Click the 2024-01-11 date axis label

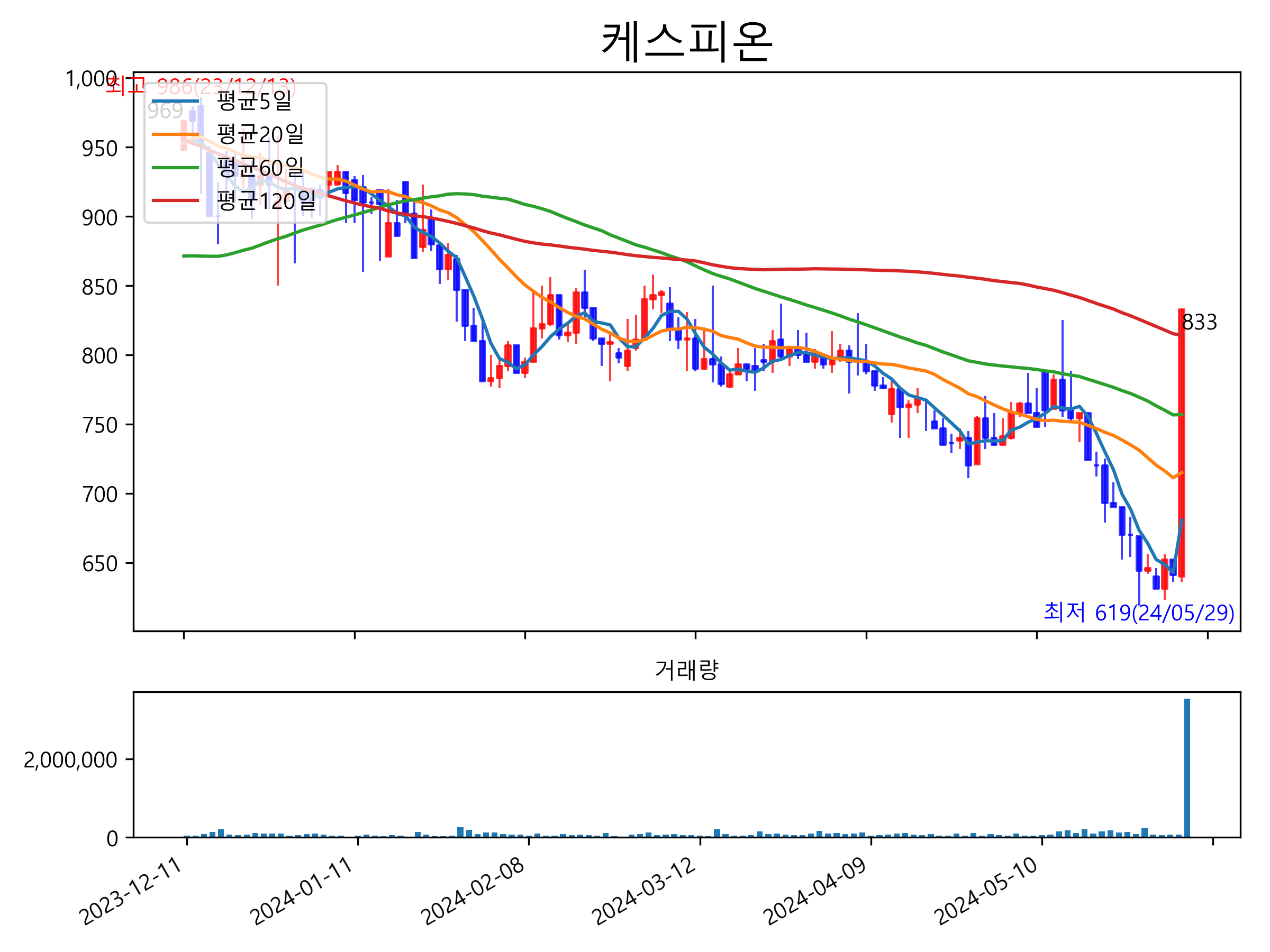pos(302,891)
